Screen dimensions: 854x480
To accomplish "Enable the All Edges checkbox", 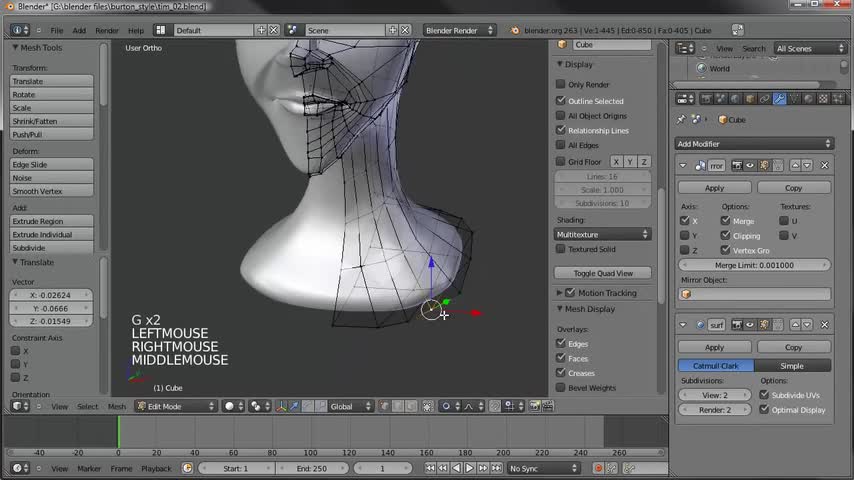I will 560,145.
